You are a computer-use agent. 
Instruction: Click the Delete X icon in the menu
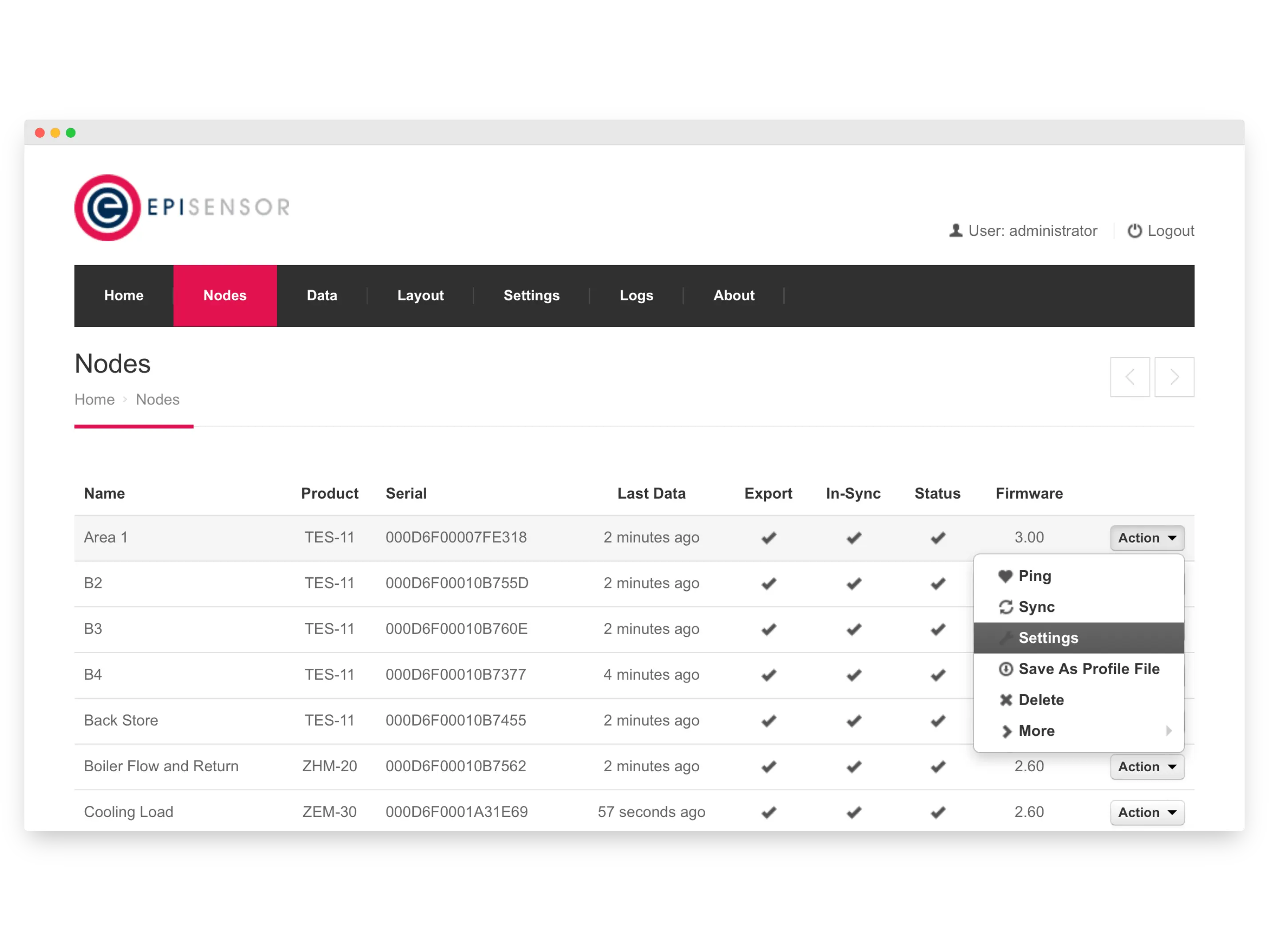(1007, 699)
